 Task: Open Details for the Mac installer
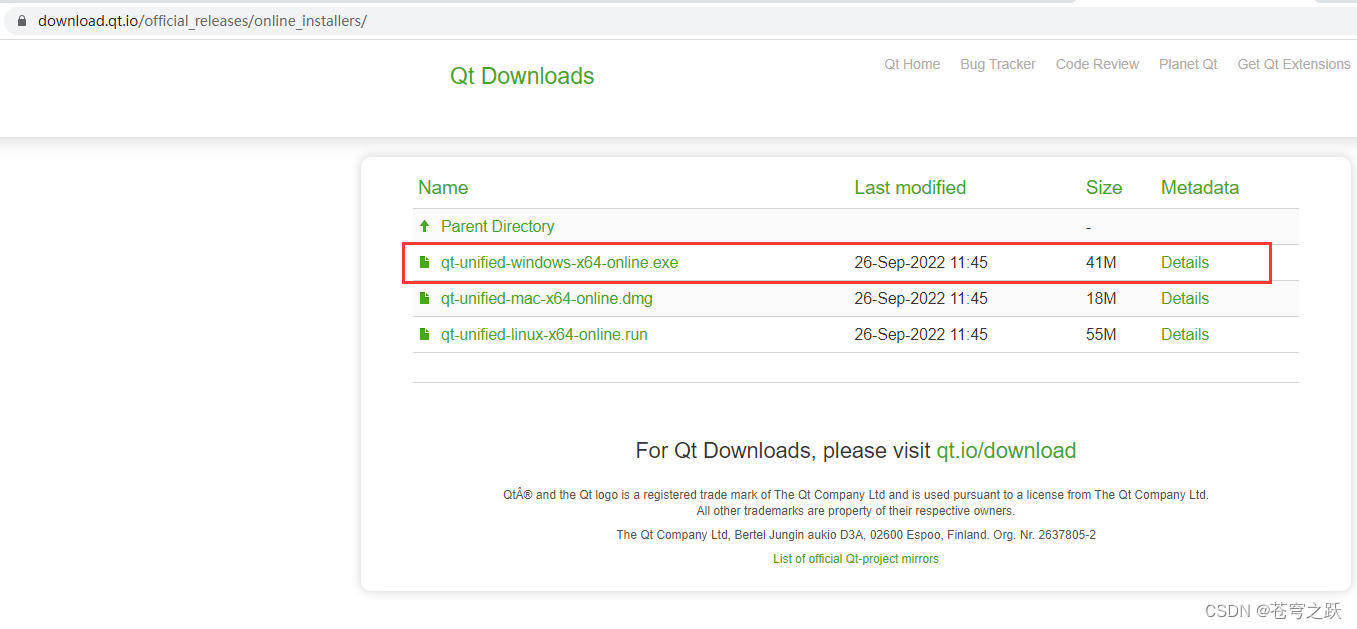(x=1184, y=298)
